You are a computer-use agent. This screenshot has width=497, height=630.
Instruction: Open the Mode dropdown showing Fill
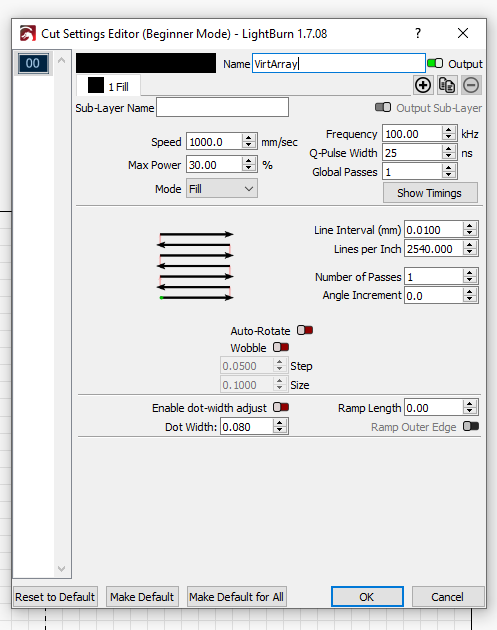[222, 188]
